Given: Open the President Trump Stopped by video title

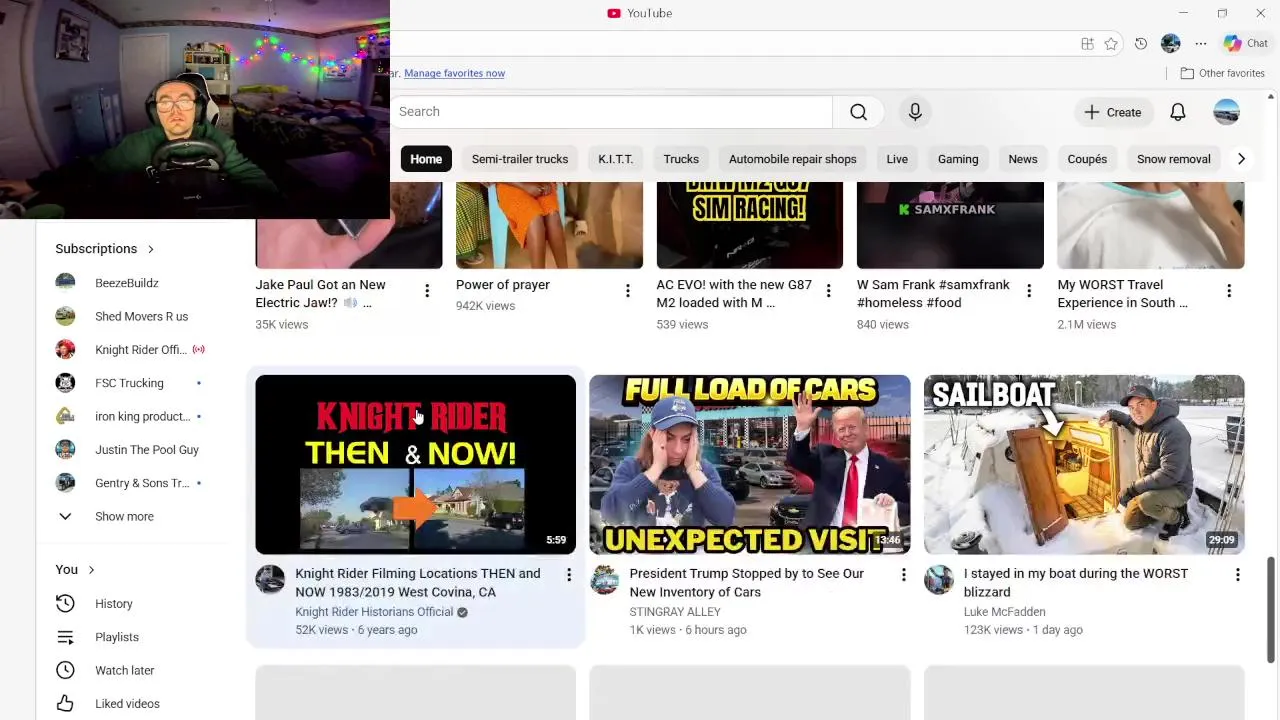Looking at the screenshot, I should (x=746, y=583).
